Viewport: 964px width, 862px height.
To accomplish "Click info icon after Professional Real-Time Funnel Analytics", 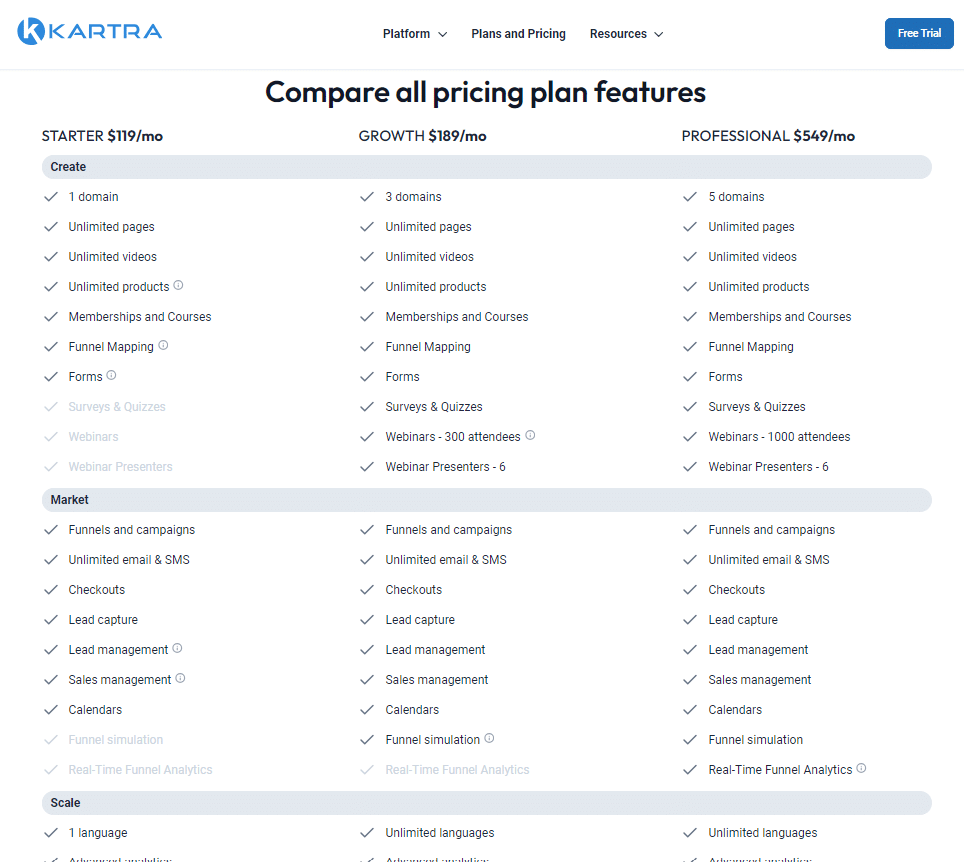I will click(x=861, y=769).
